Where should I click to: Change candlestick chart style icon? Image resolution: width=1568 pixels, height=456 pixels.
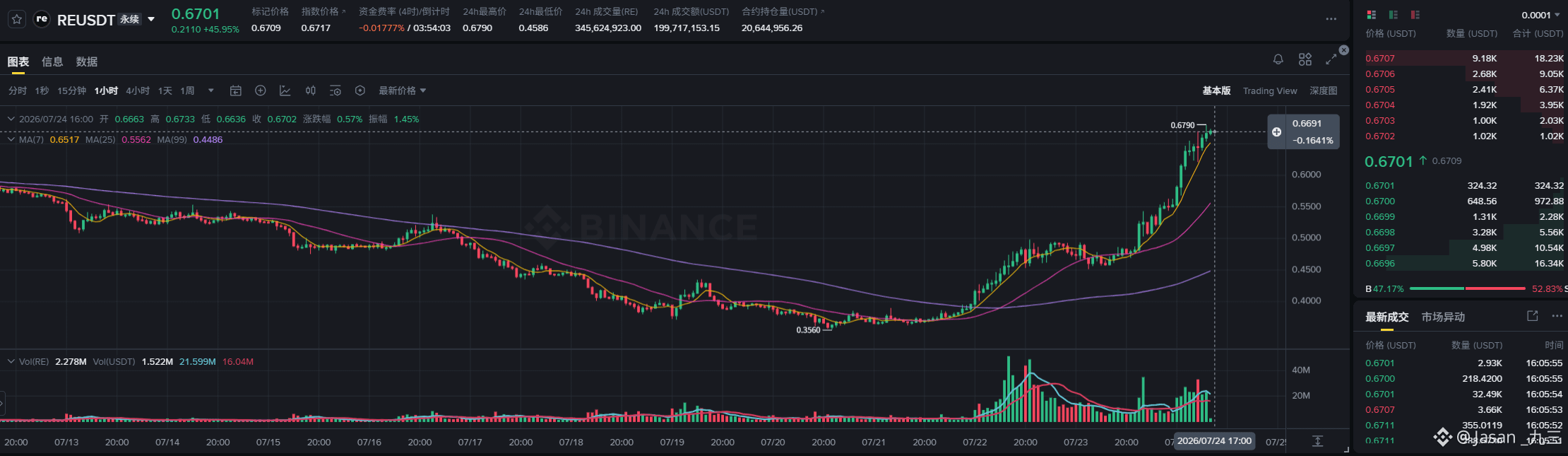tap(310, 90)
